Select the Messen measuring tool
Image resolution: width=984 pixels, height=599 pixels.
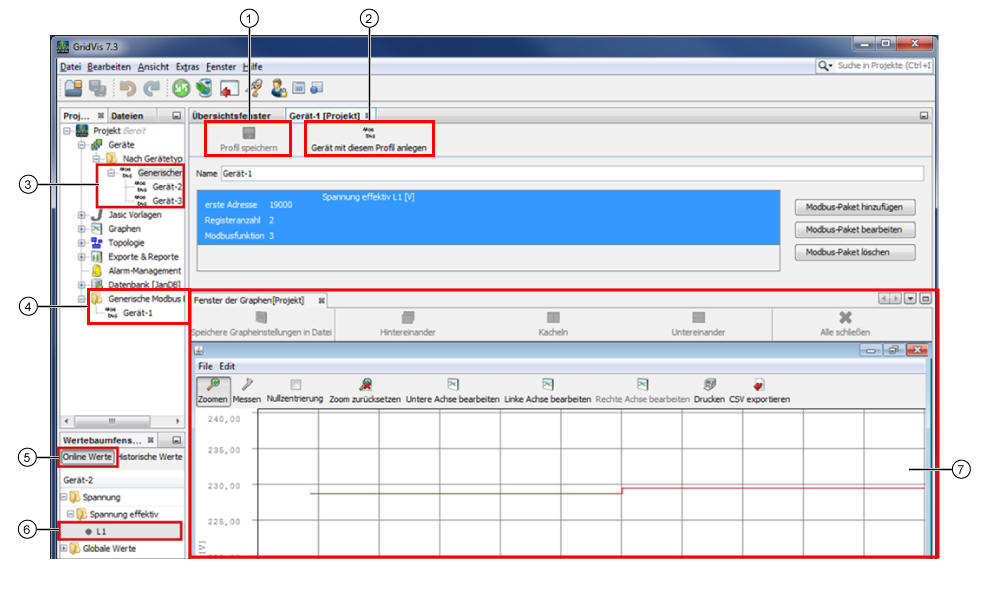pyautogui.click(x=247, y=384)
